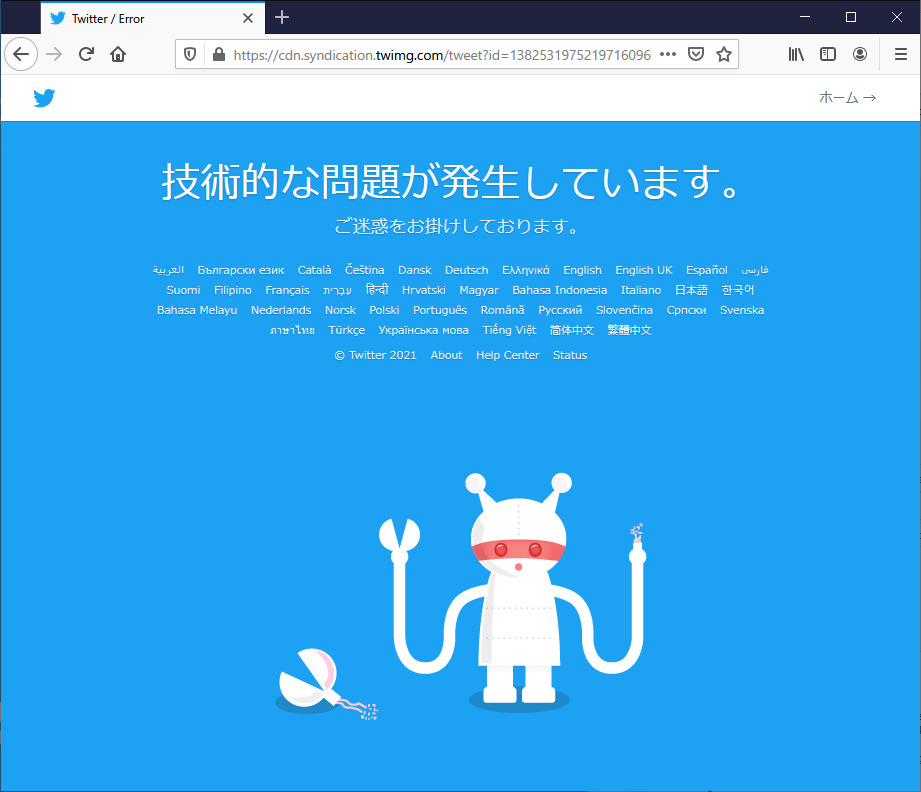Click the ภาษาไทย language link
Viewport: 921px width, 792px height.
pyautogui.click(x=292, y=330)
